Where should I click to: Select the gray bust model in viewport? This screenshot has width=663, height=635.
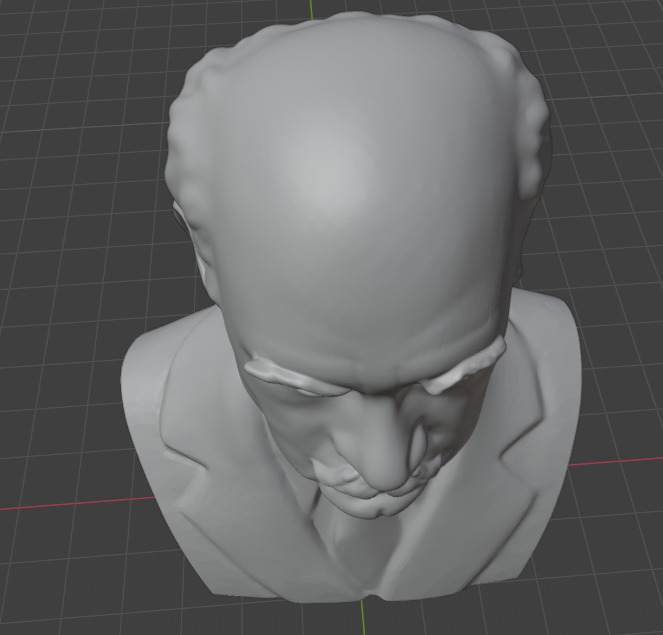352,307
